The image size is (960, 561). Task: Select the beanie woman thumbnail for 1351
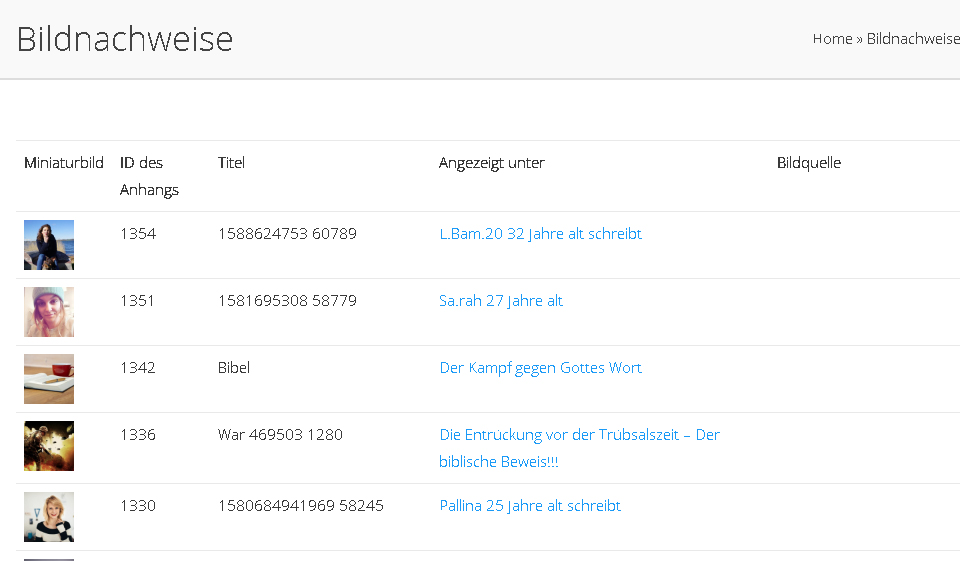pos(49,312)
